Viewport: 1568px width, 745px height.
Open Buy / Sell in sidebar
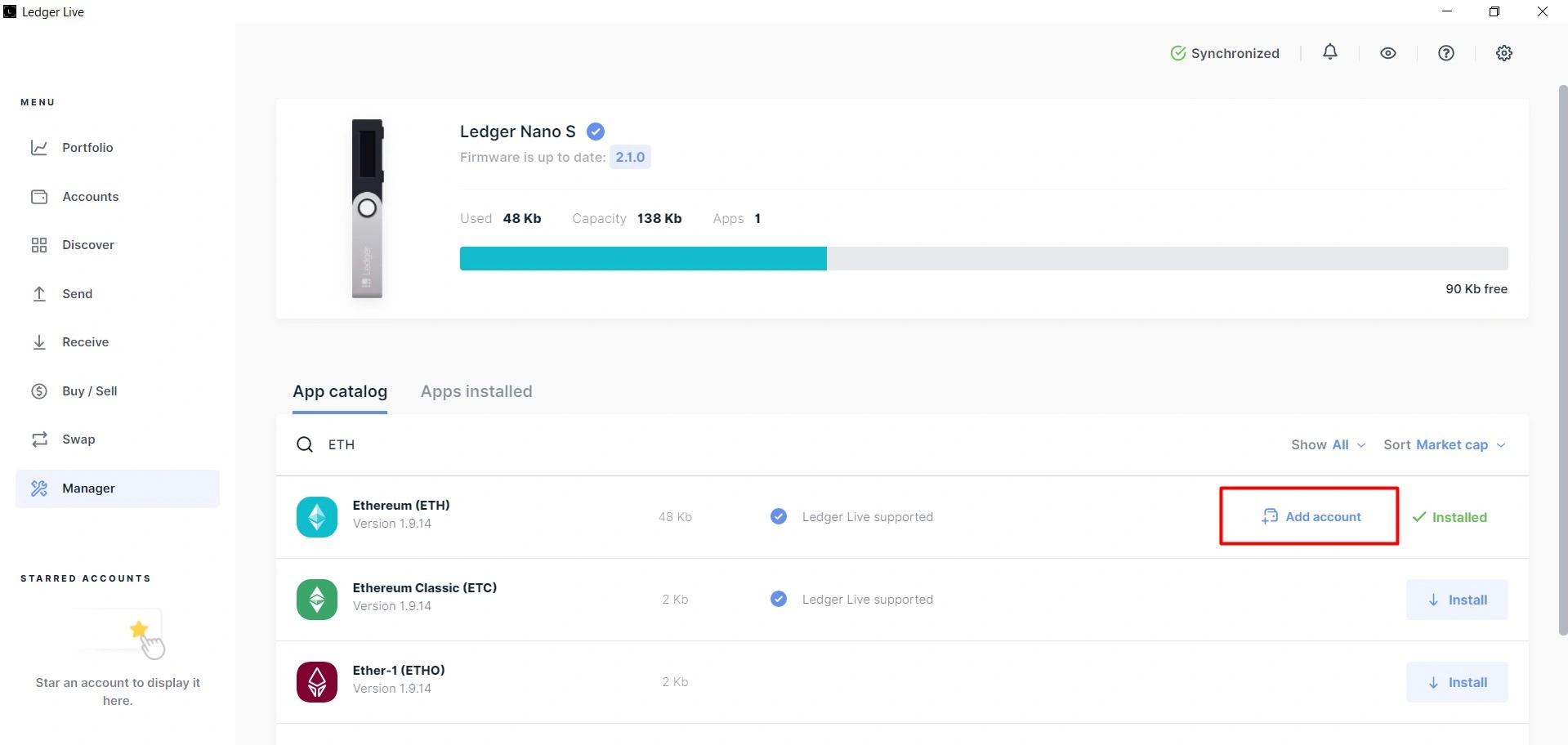pyautogui.click(x=118, y=391)
